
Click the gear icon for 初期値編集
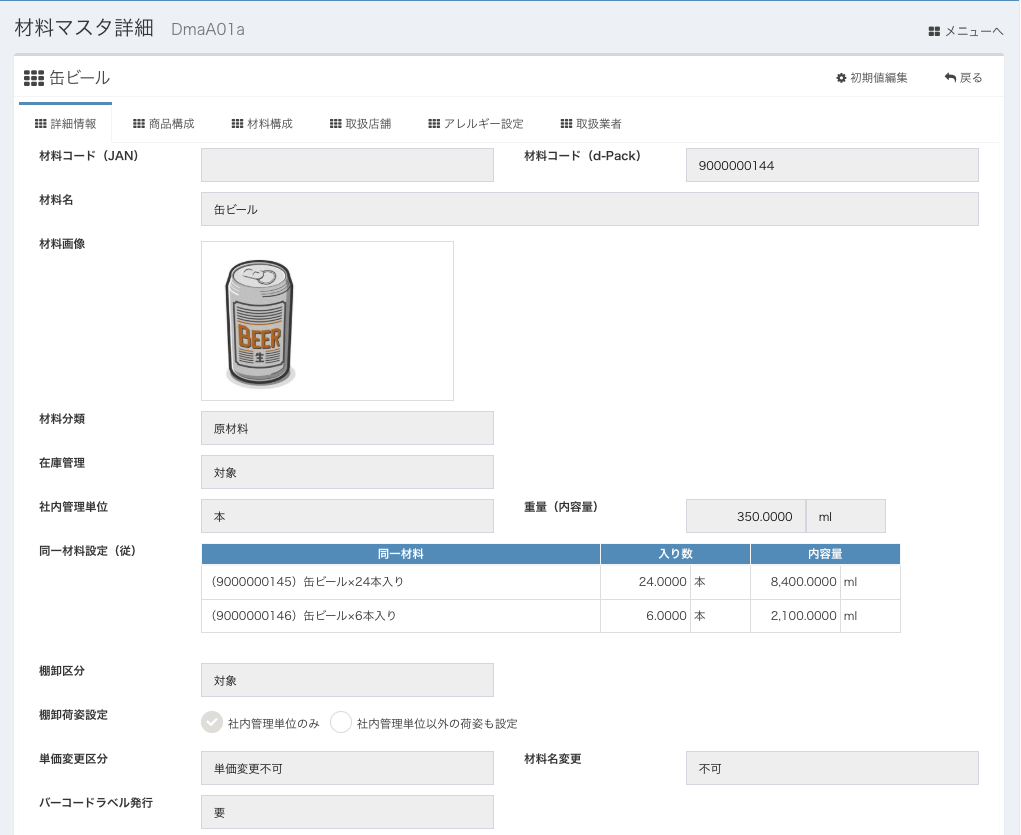pyautogui.click(x=841, y=78)
